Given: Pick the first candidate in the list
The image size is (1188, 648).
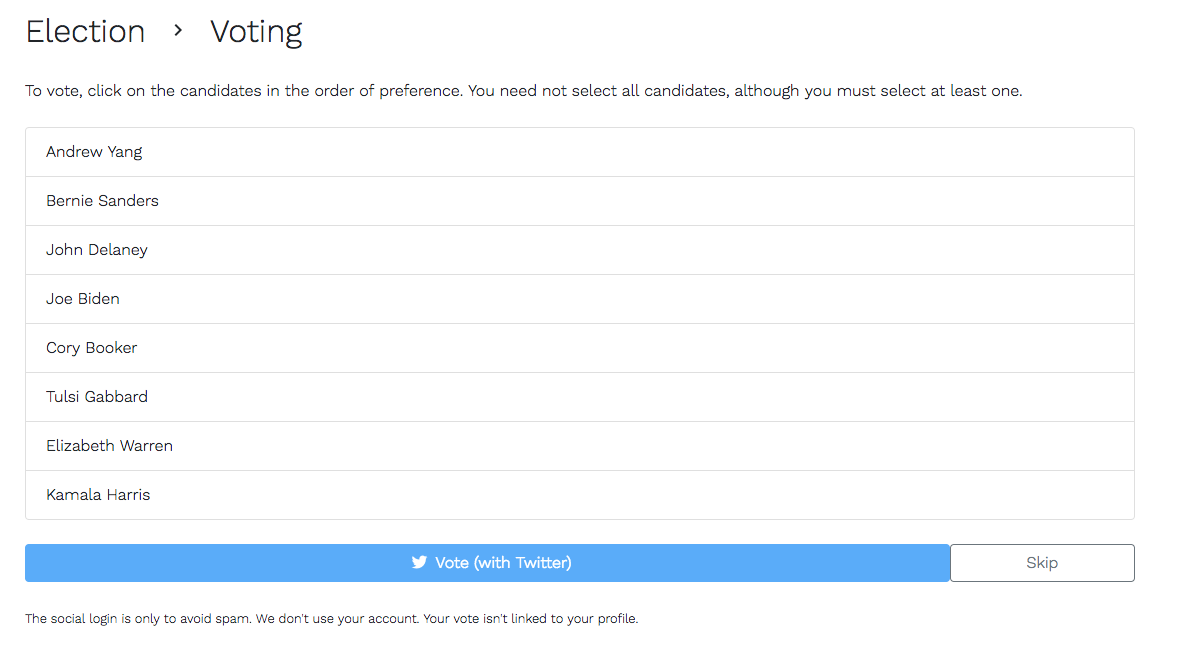Looking at the screenshot, I should pos(94,152).
